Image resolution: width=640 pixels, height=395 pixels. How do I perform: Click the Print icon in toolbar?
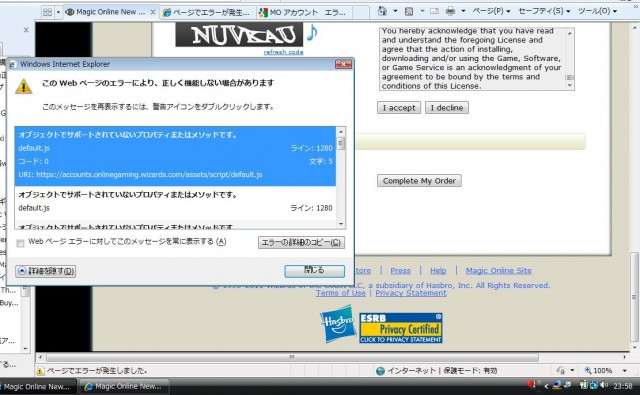pos(450,11)
